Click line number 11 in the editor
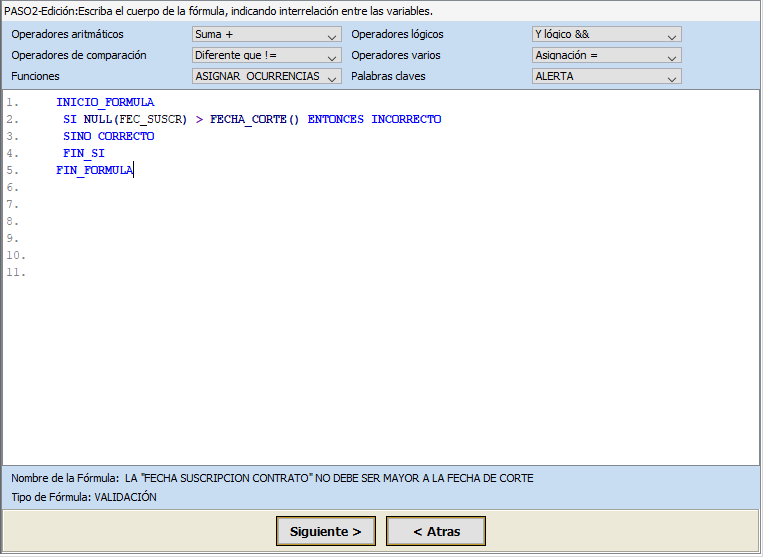The image size is (763, 557). pyautogui.click(x=15, y=272)
